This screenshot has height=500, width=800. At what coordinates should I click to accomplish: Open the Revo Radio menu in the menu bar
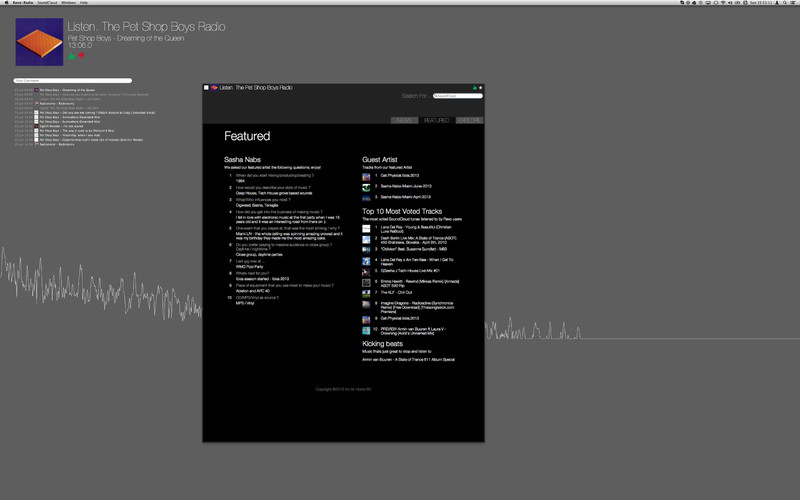(x=23, y=3)
